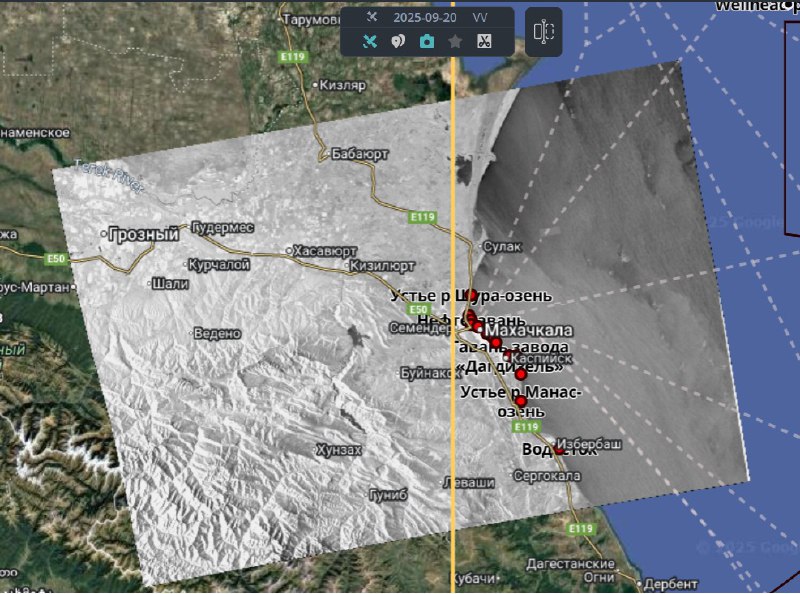800x594 pixels.
Task: Click the Кизляр city label
Action: pos(341,85)
